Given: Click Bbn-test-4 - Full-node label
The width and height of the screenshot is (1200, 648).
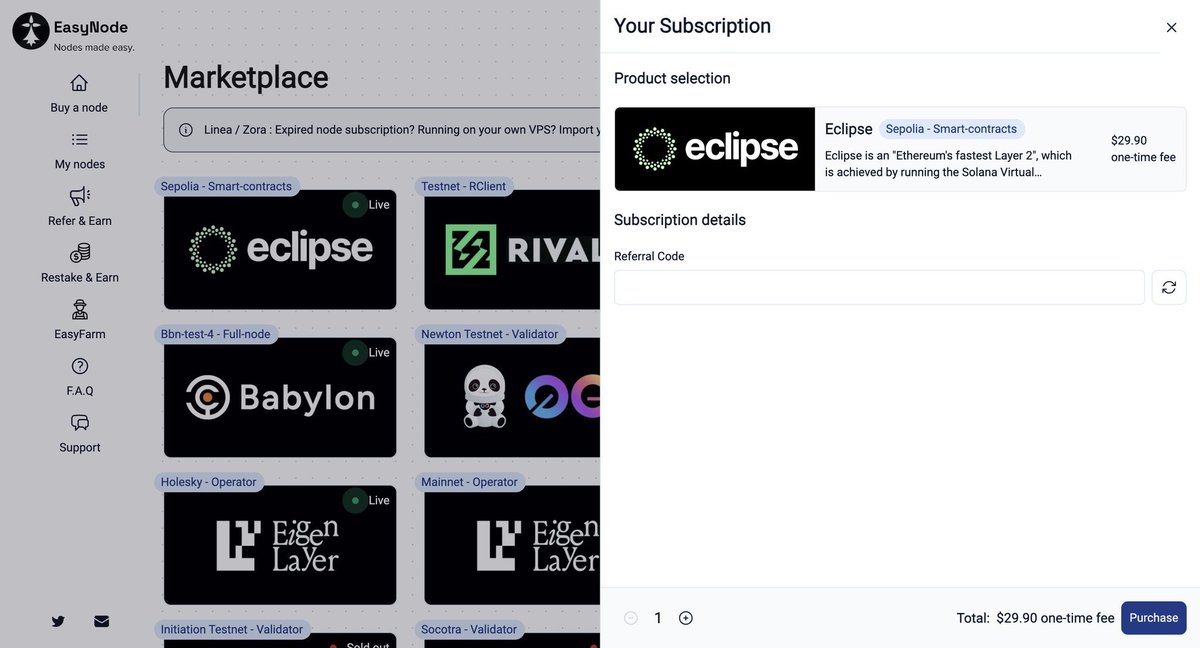Looking at the screenshot, I should (216, 334).
